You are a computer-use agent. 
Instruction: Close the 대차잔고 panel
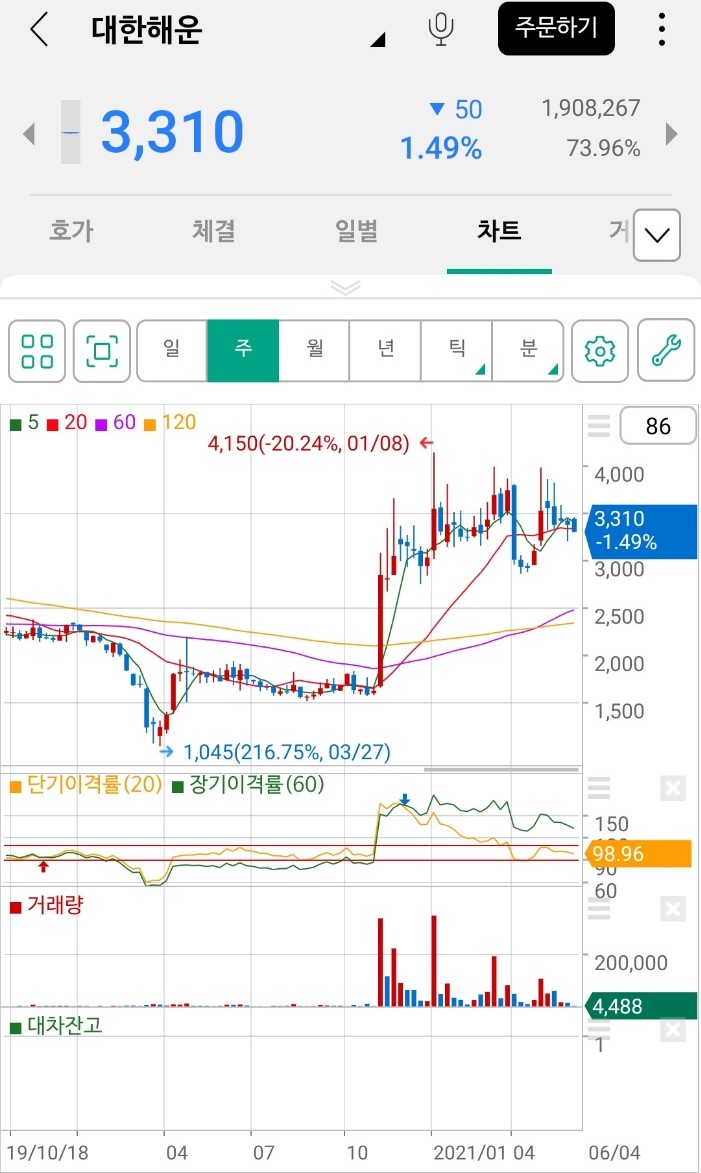coord(673,1030)
